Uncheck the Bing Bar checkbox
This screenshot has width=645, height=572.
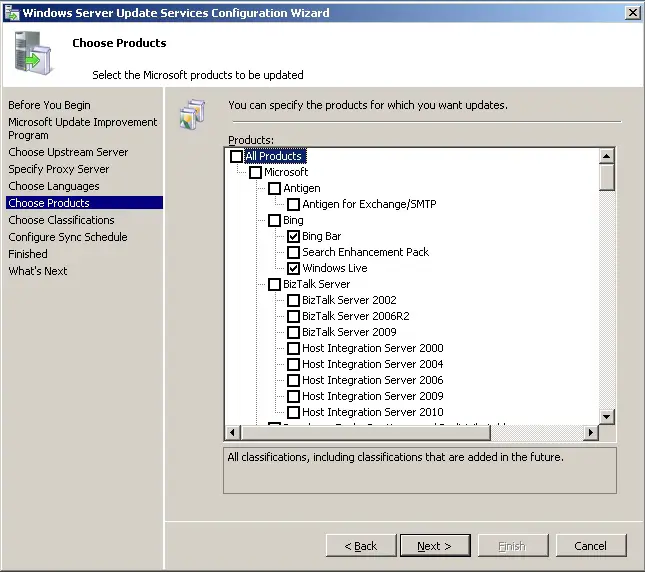(293, 236)
